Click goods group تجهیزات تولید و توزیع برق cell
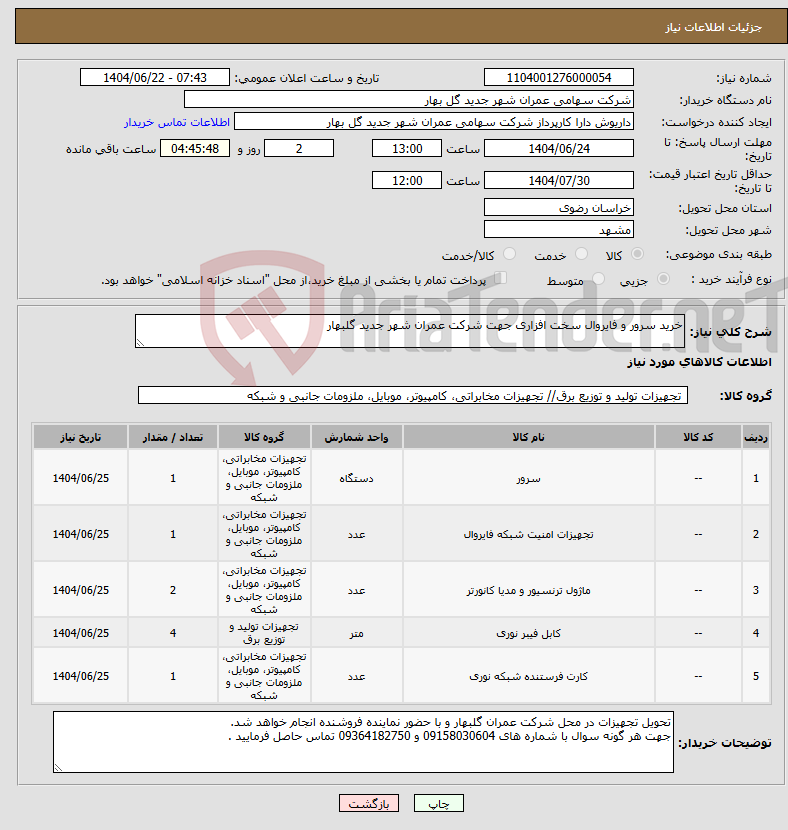788x830 pixels. point(264,633)
